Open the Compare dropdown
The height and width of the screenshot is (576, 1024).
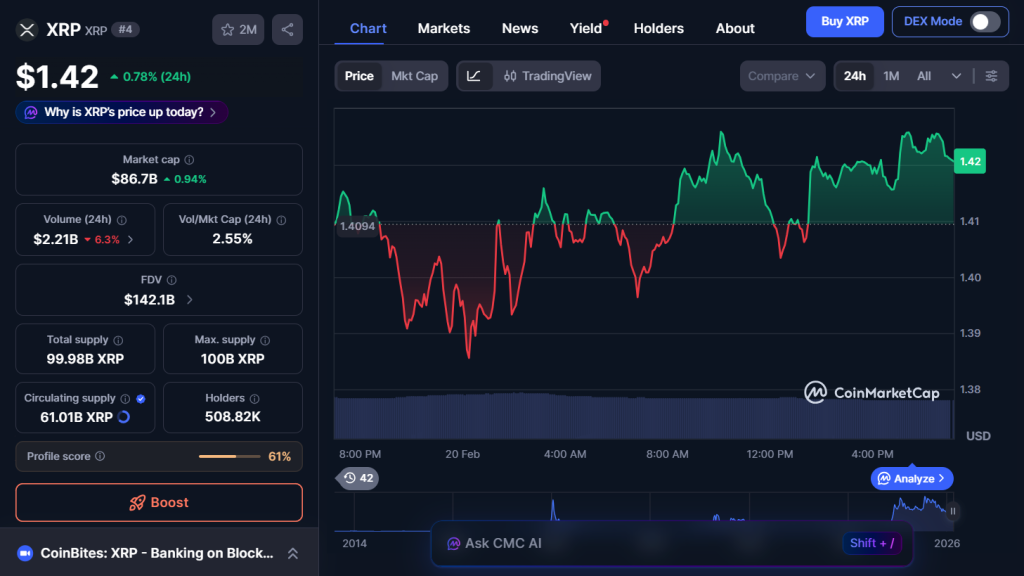coord(783,76)
